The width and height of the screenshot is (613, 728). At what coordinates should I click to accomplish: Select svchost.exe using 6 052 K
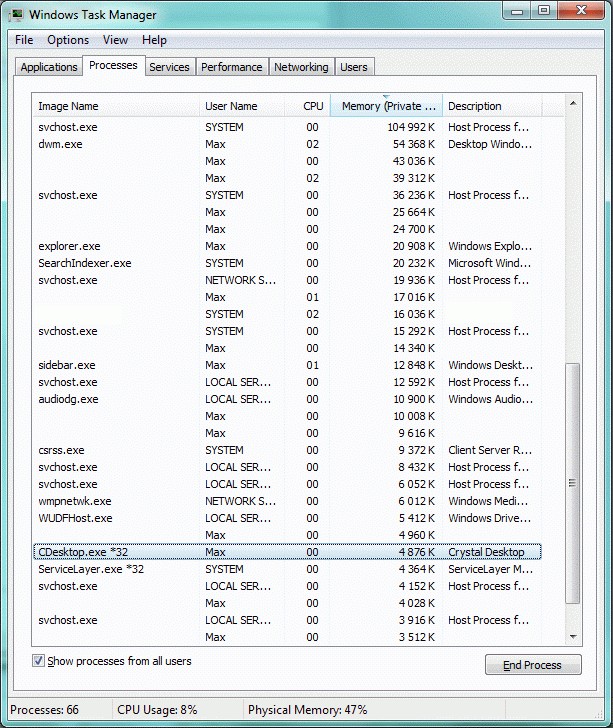click(x=287, y=484)
